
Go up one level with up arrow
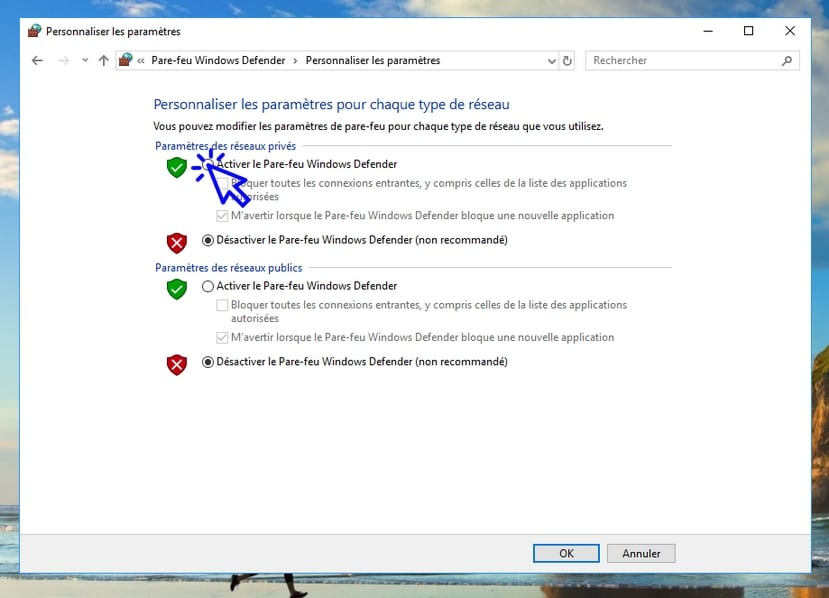104,60
